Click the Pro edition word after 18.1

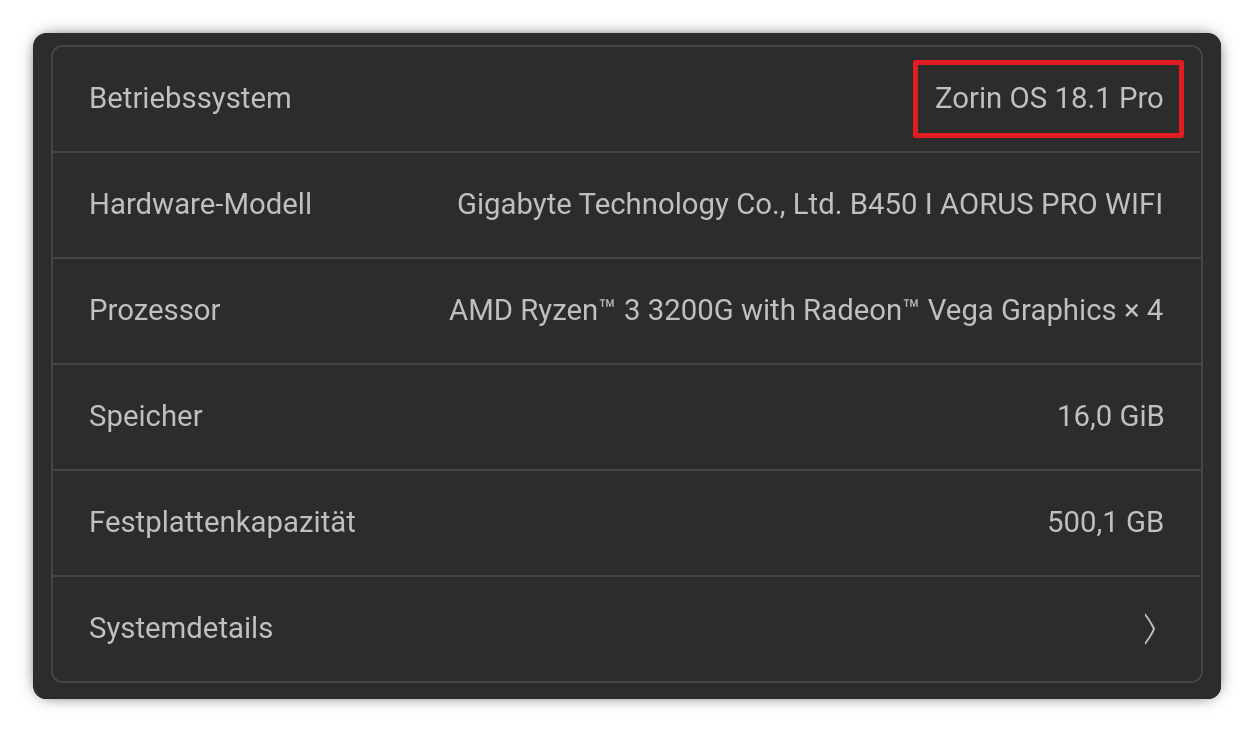tap(1141, 98)
